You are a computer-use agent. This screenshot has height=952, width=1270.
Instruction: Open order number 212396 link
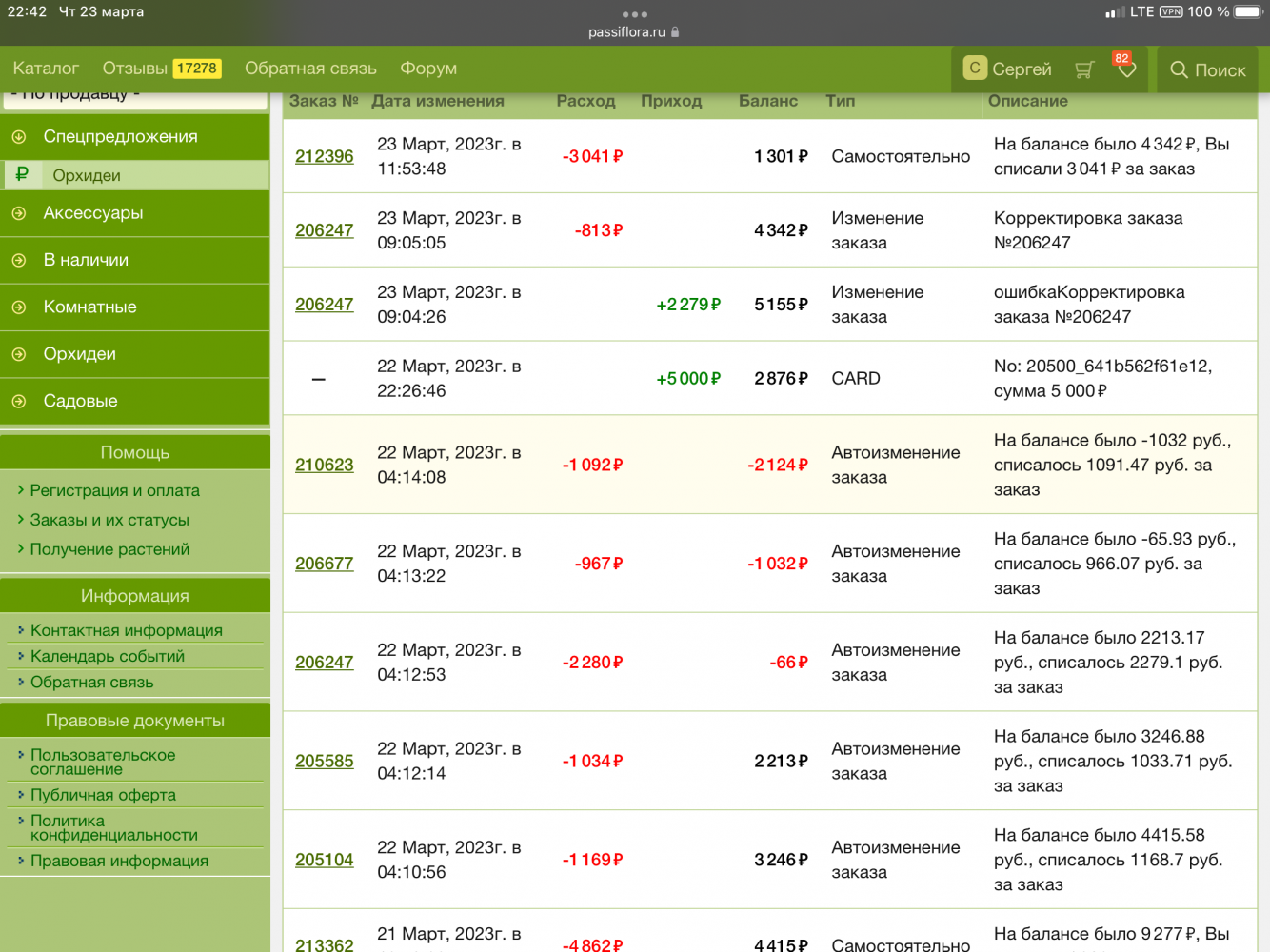[324, 156]
